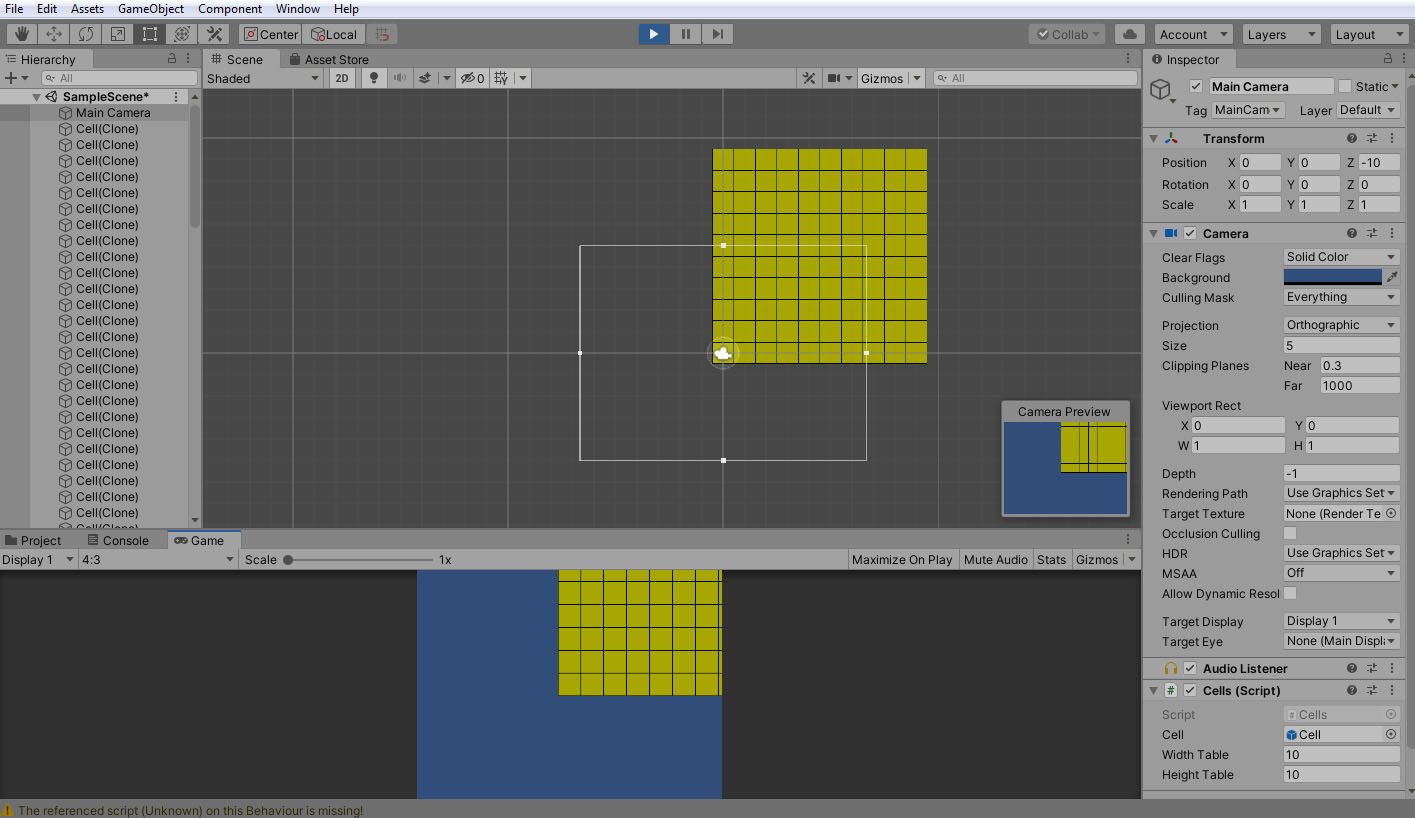Click GameObject icon selector cube
The image size is (1415, 818).
tap(1160, 91)
